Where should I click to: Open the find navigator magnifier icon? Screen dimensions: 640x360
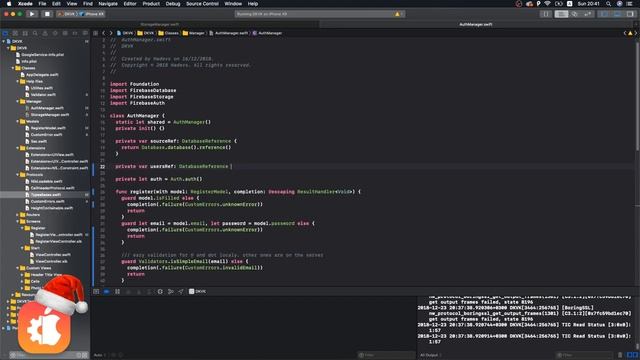click(35, 33)
